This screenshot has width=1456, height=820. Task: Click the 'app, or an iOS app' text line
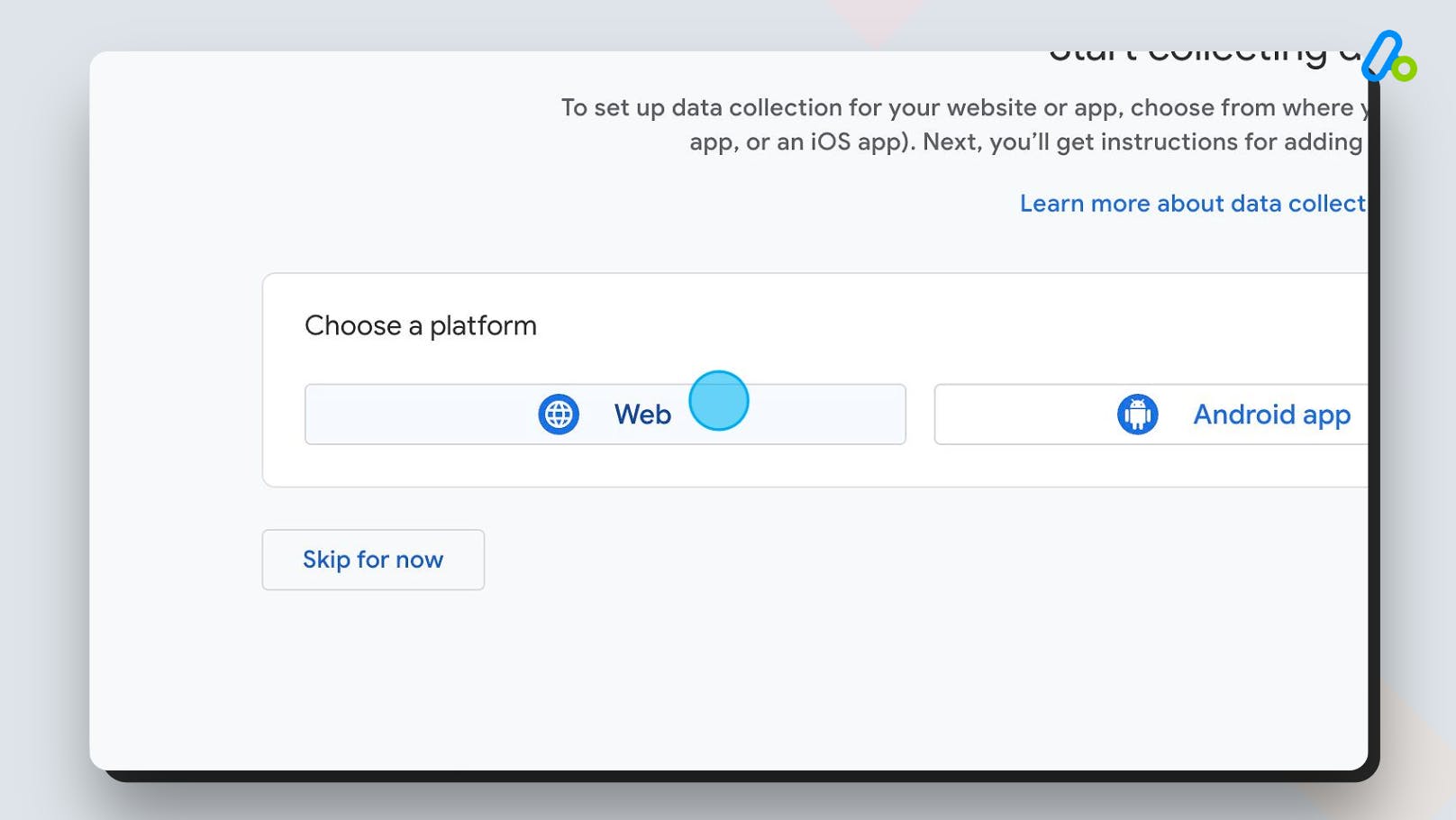coord(1026,142)
